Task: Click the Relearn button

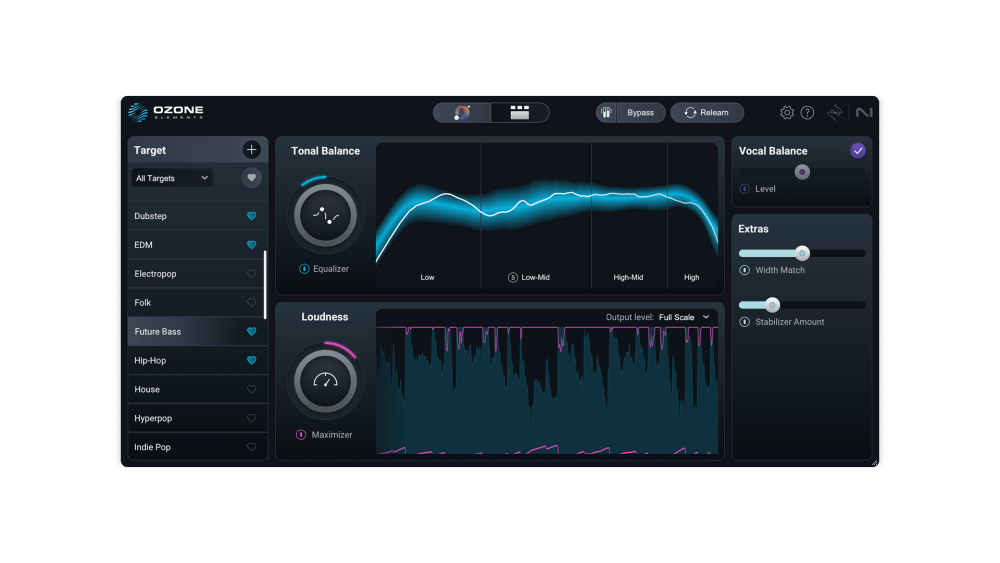Action: (707, 113)
